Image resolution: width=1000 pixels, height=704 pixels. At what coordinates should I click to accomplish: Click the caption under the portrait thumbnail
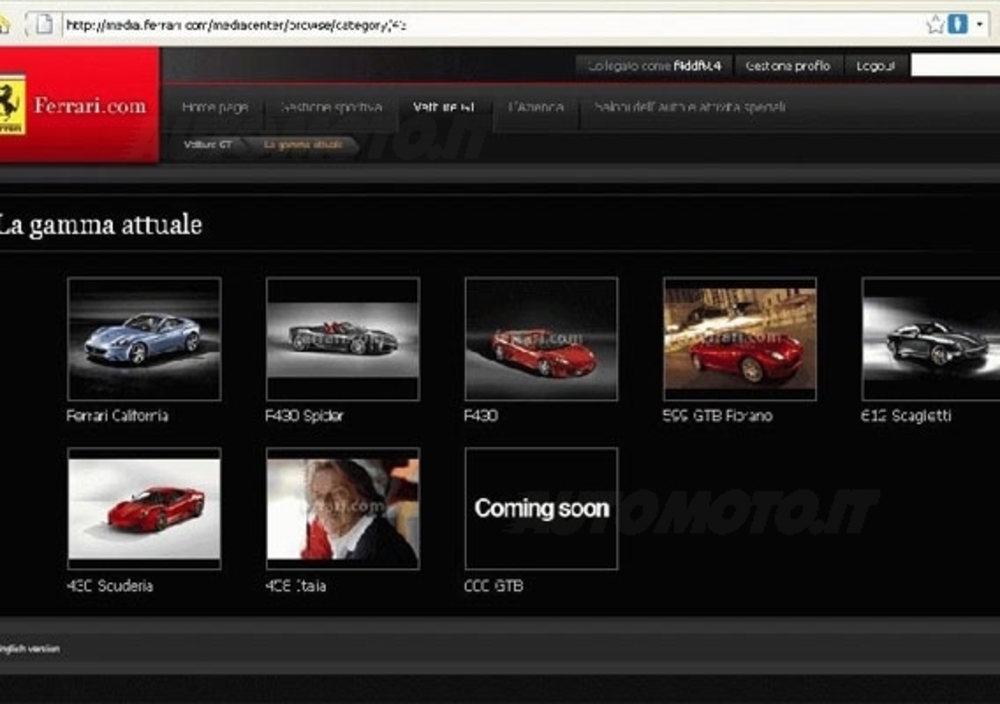pyautogui.click(x=296, y=586)
